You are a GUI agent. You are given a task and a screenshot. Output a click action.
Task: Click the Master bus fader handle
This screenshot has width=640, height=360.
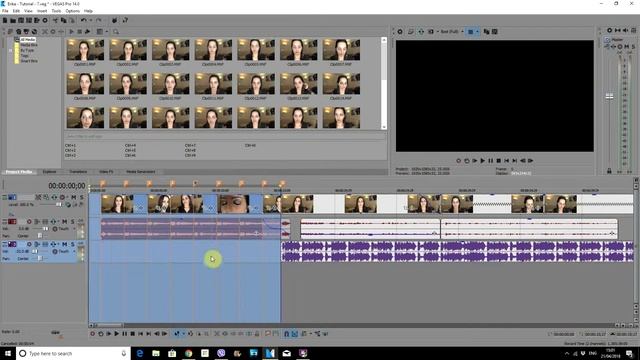click(x=609, y=96)
